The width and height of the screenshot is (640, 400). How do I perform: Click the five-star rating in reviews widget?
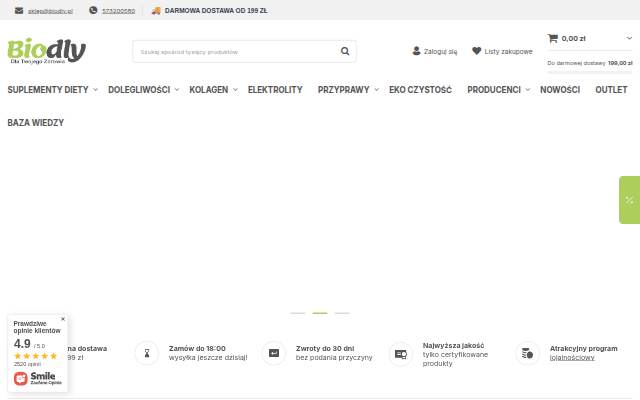click(x=36, y=356)
